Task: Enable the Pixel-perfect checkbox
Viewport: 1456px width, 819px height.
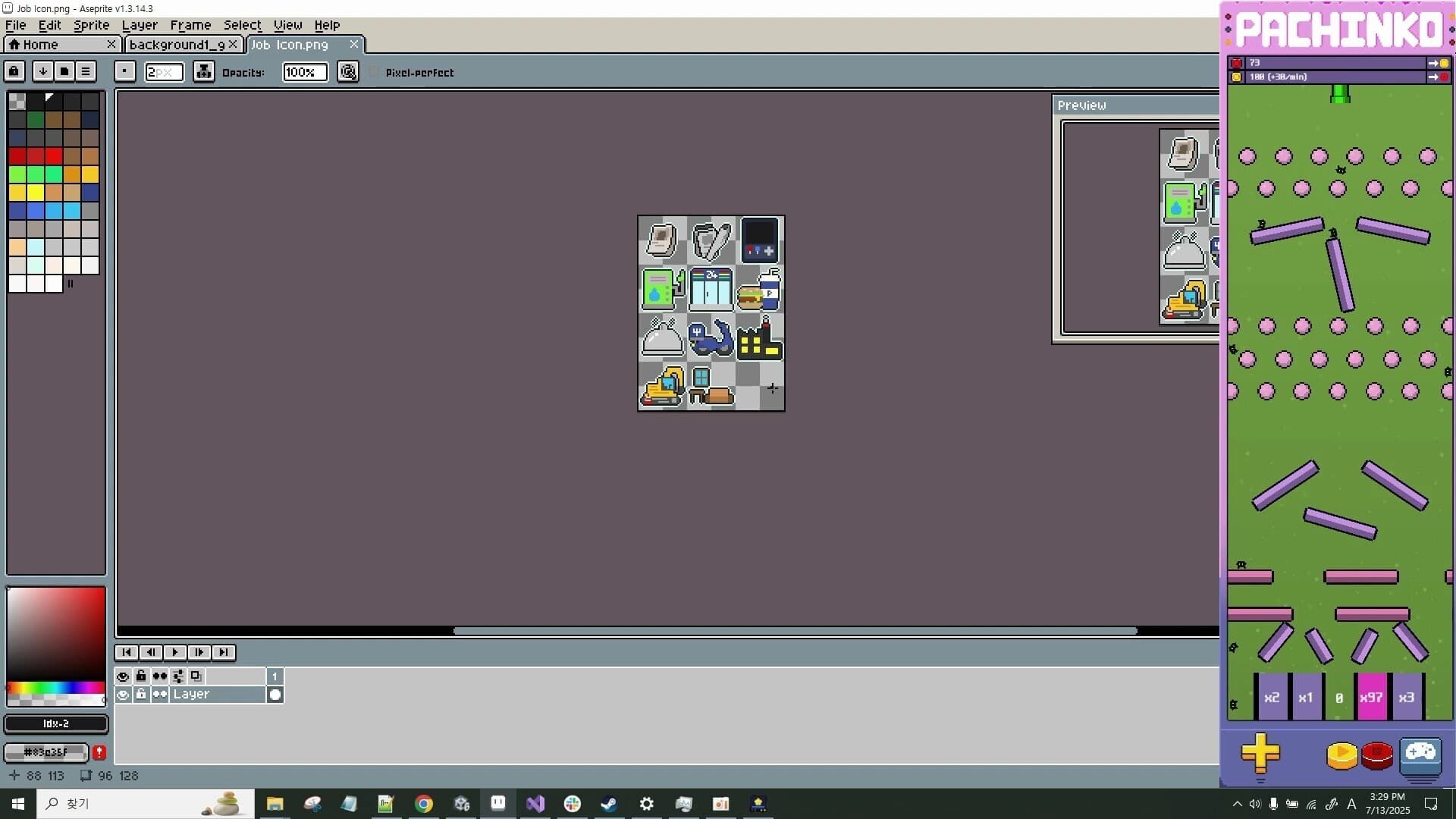Action: (x=373, y=72)
